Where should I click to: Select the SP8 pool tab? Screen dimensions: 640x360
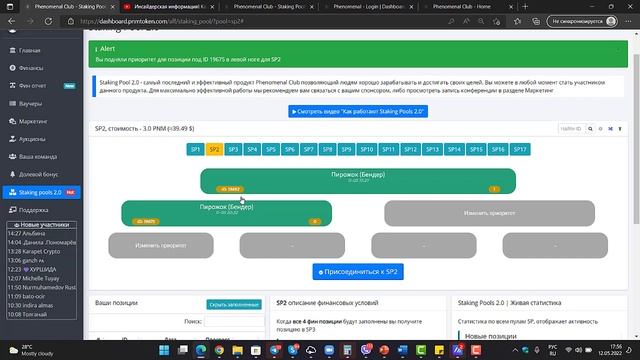327,149
